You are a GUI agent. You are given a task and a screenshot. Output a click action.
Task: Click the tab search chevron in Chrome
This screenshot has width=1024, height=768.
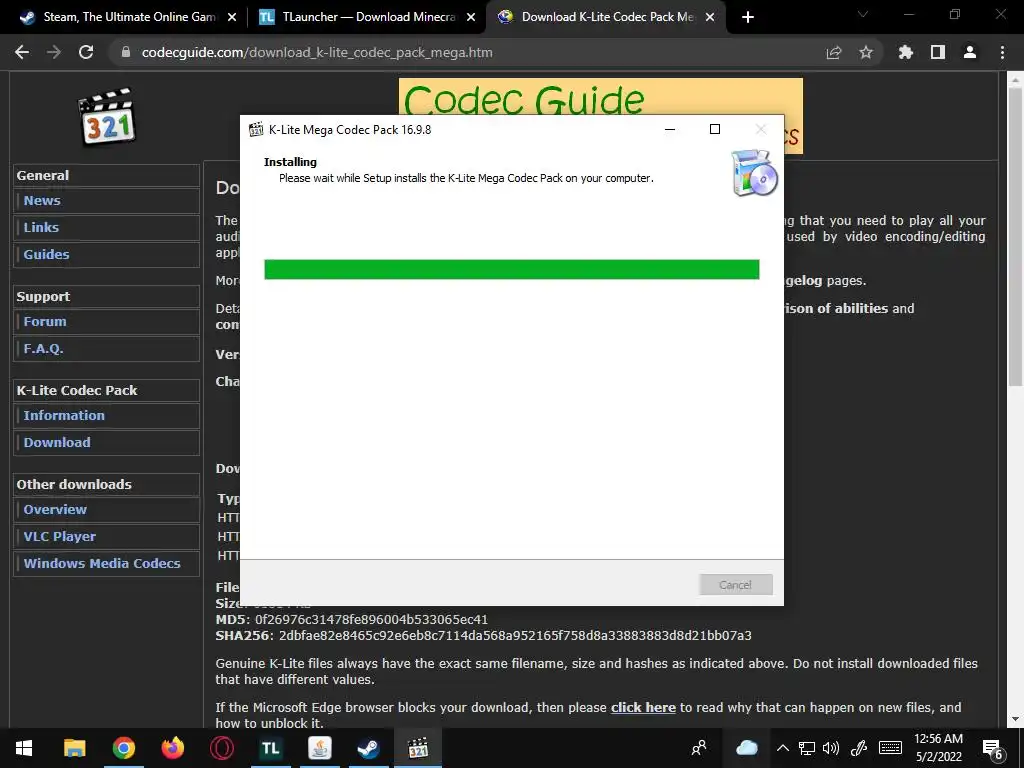pyautogui.click(x=863, y=14)
